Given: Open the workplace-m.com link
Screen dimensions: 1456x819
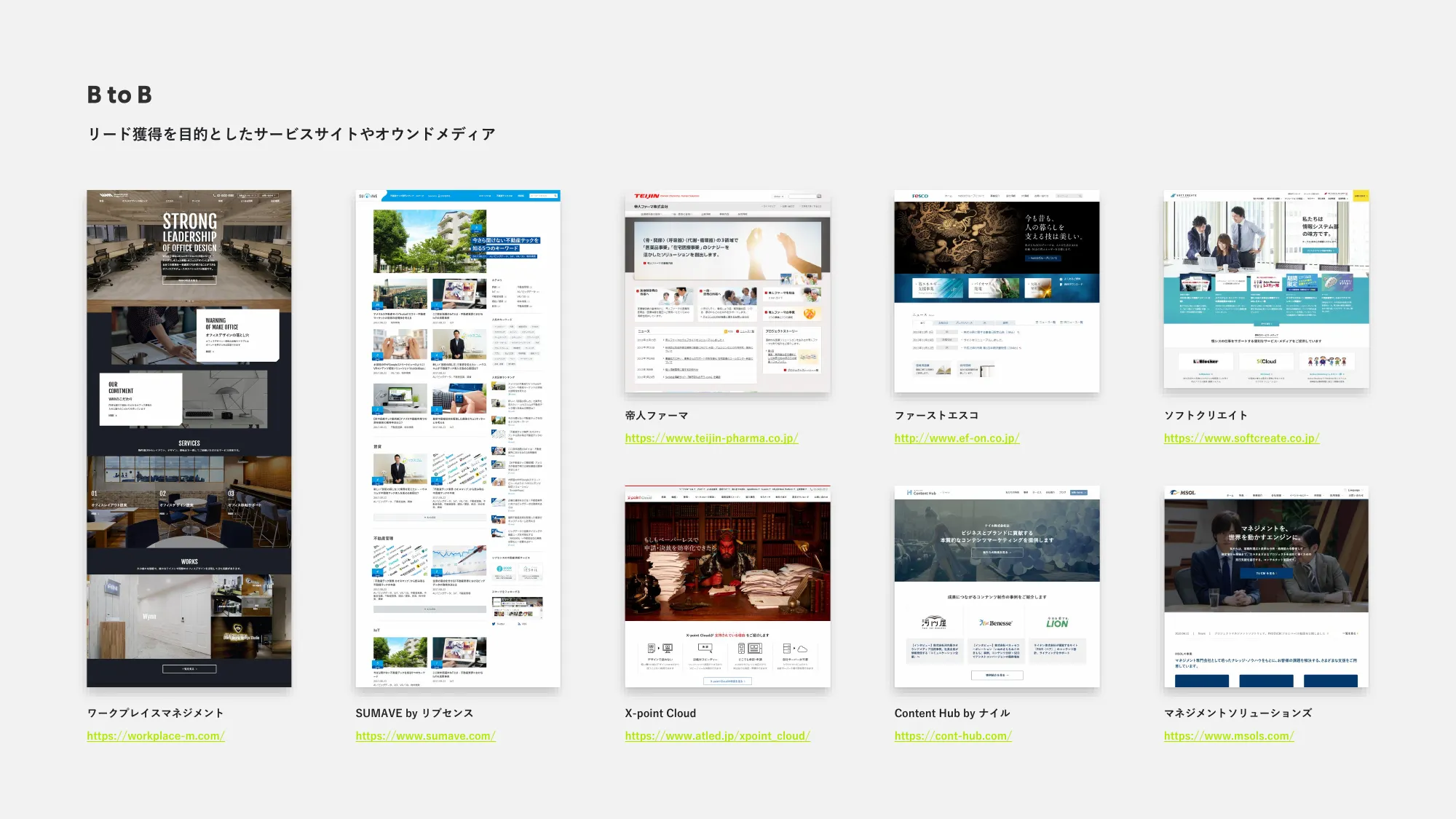Looking at the screenshot, I should click(156, 736).
